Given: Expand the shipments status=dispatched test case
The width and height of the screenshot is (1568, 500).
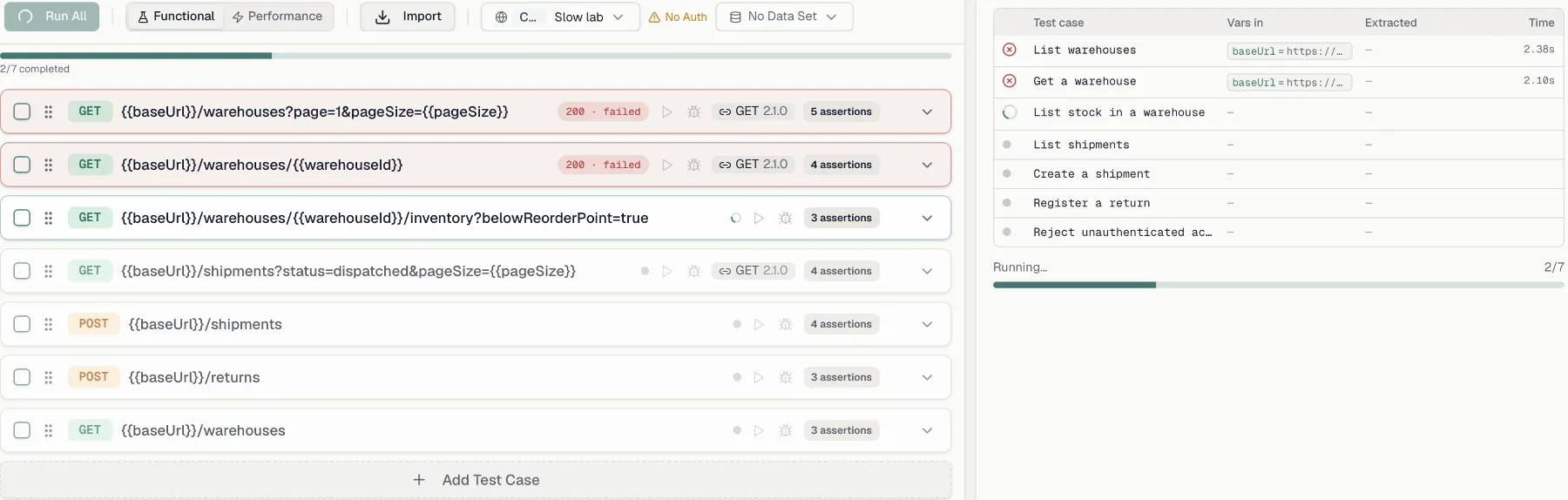Looking at the screenshot, I should tap(927, 271).
